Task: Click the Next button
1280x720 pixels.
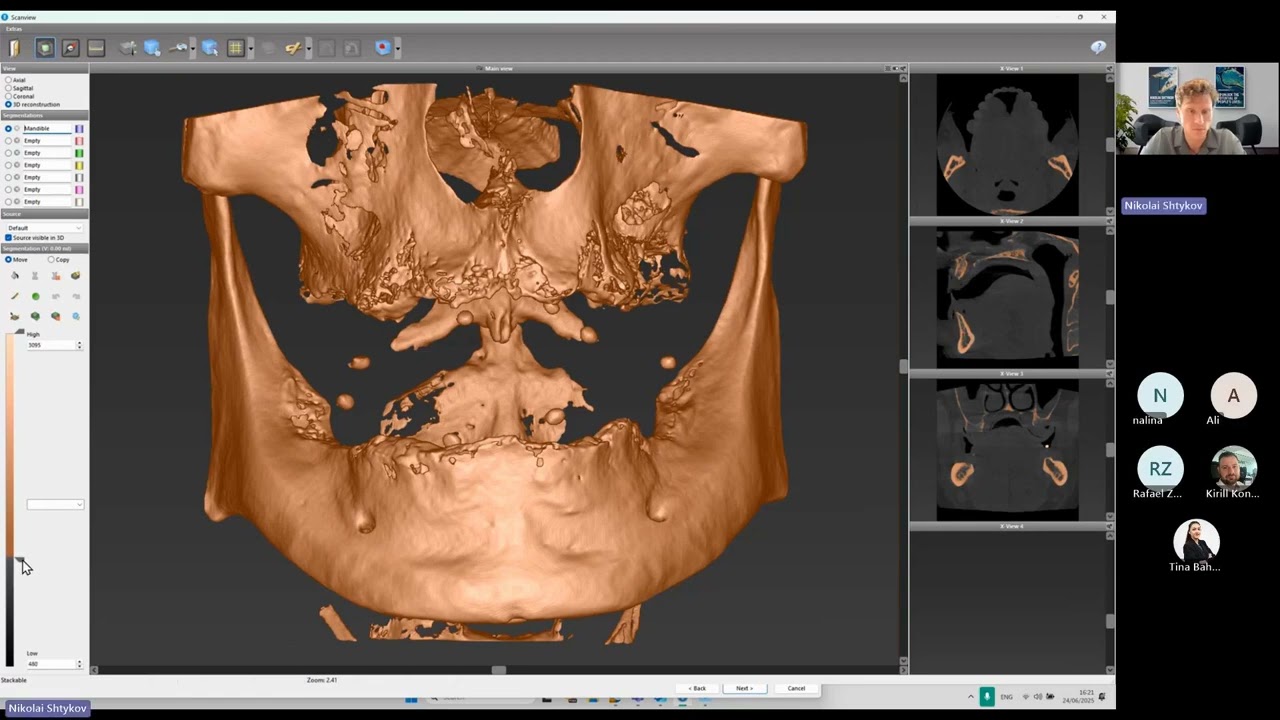Action: pos(745,688)
